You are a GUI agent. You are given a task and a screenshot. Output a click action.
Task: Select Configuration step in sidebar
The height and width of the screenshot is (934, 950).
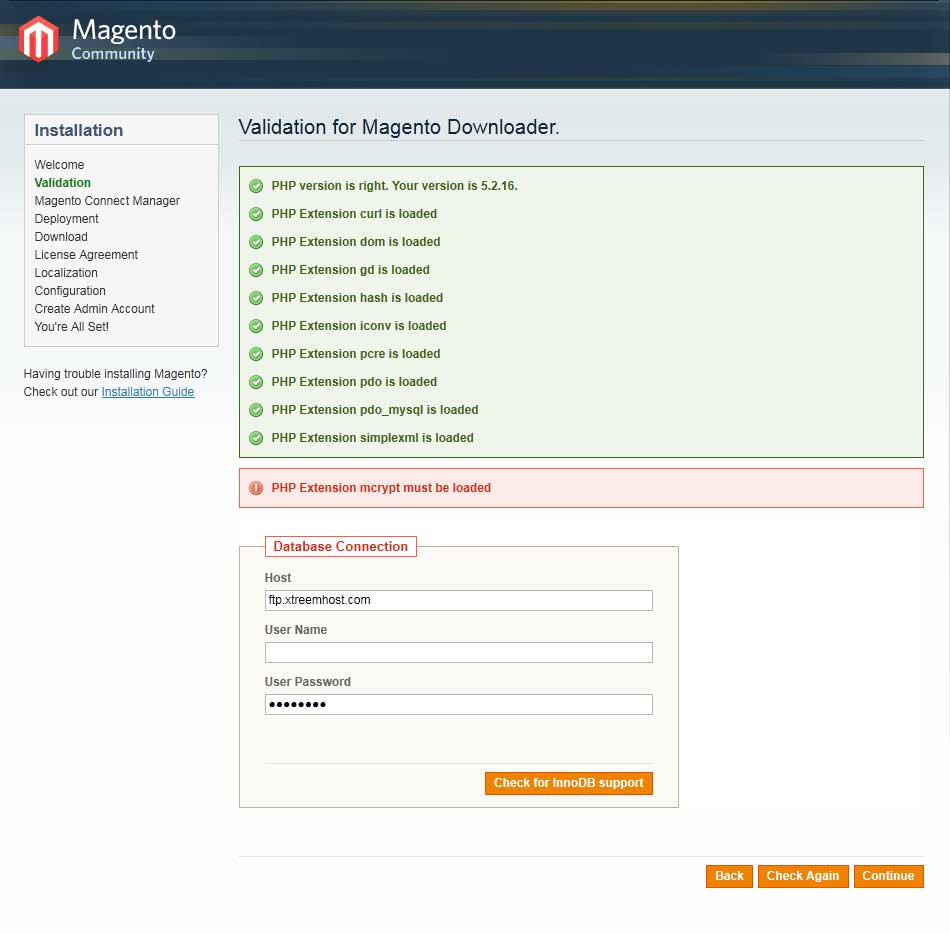pos(70,291)
